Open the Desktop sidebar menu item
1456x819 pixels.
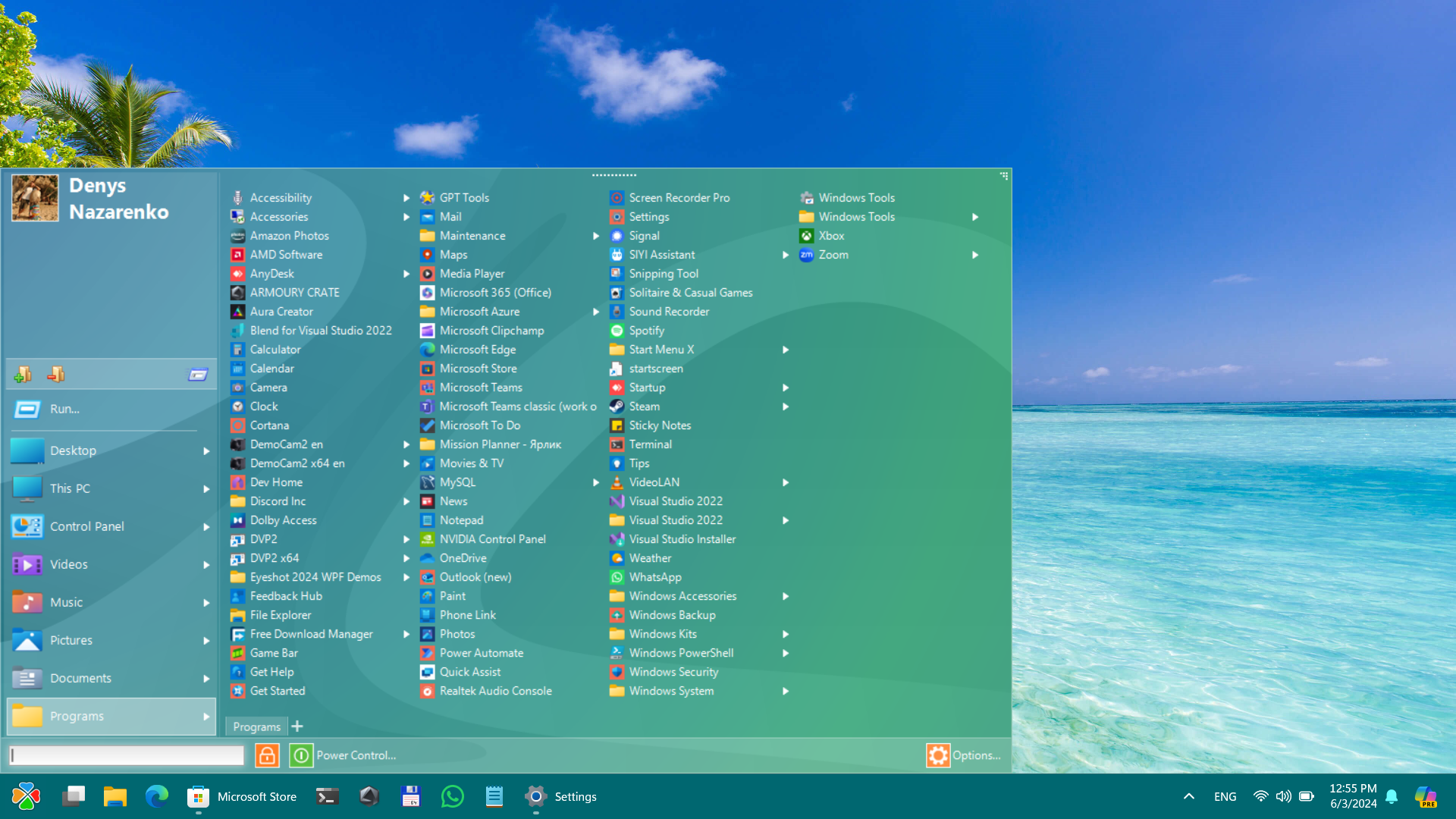(111, 450)
